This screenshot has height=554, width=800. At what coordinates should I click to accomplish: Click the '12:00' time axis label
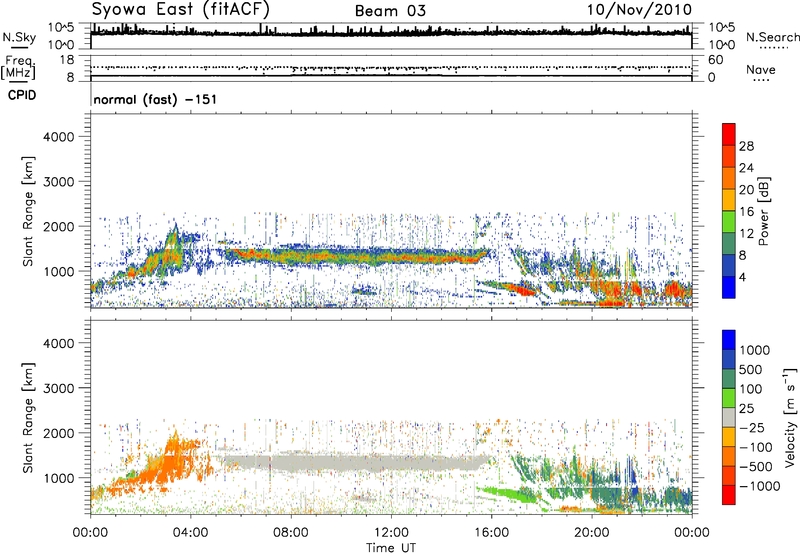click(391, 533)
